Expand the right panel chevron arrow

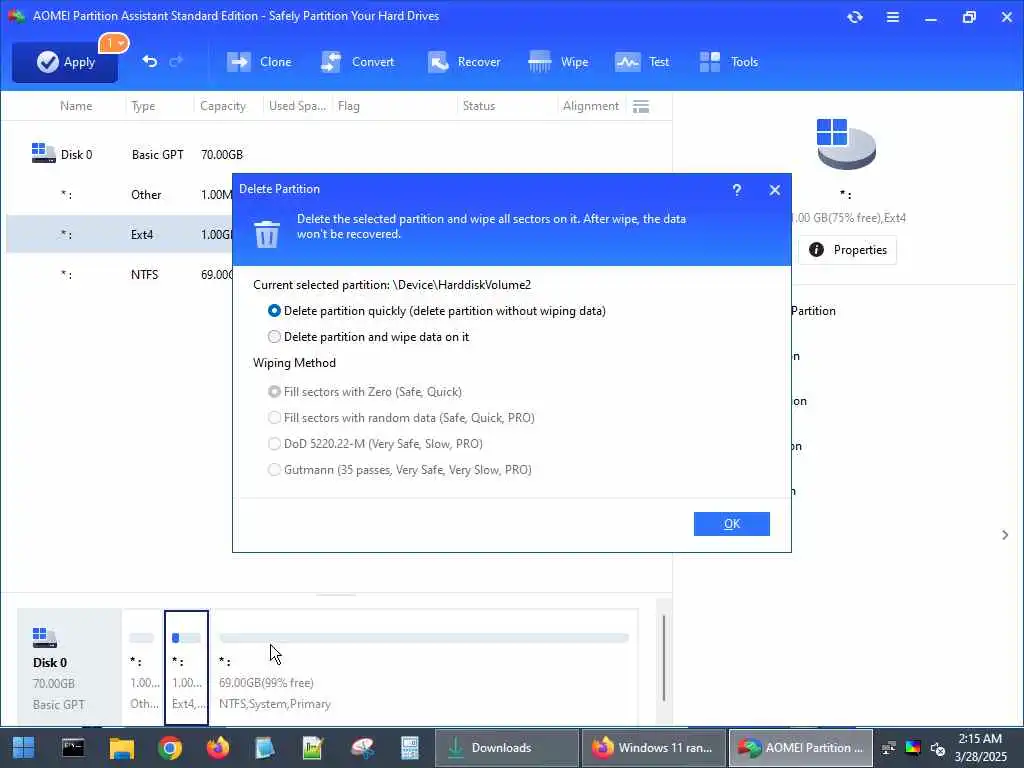click(1005, 535)
